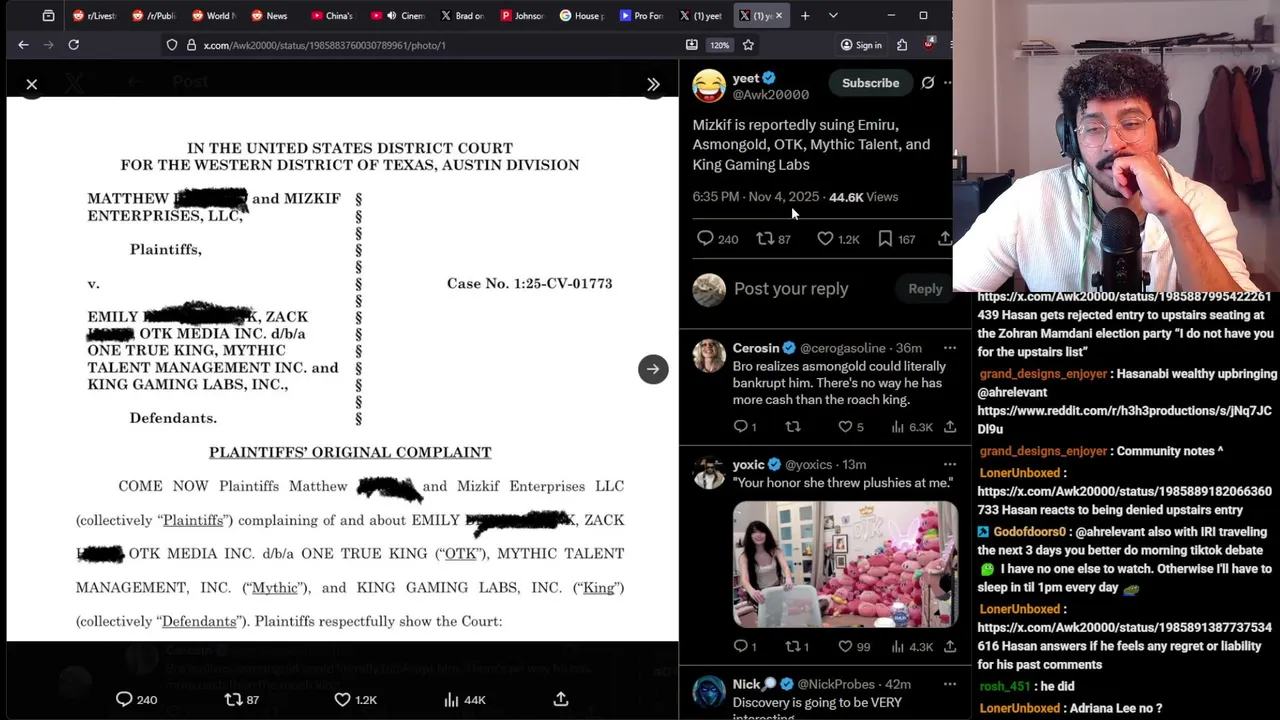Switch to the Johnson tab

coord(521,16)
